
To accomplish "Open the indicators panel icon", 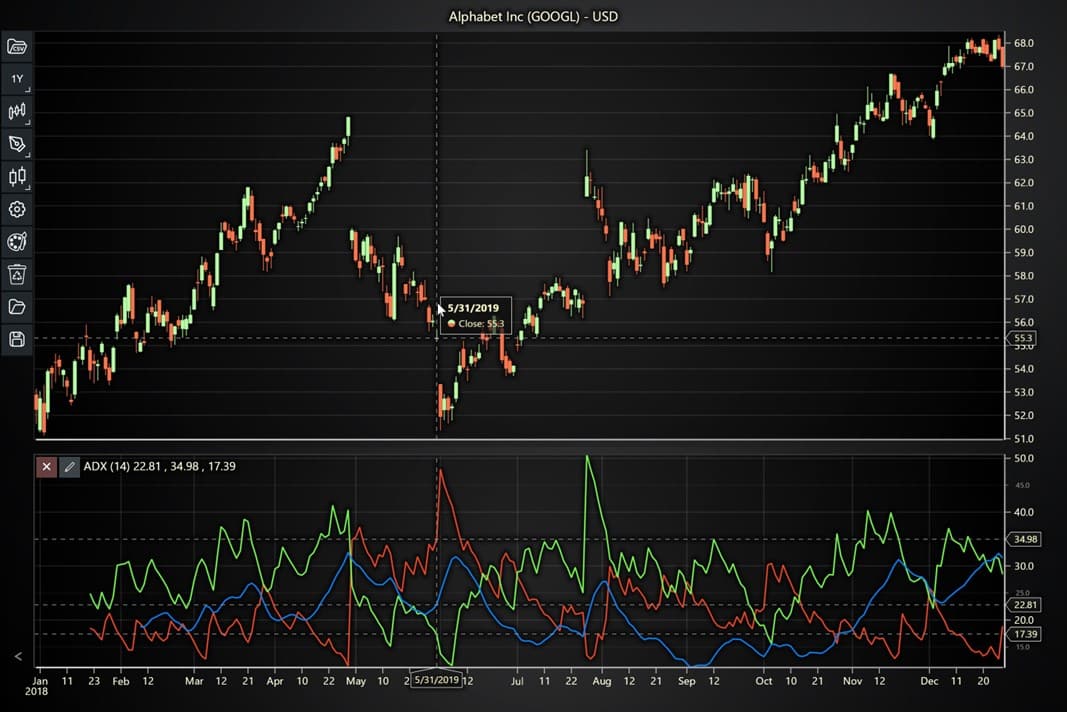I will [x=17, y=111].
